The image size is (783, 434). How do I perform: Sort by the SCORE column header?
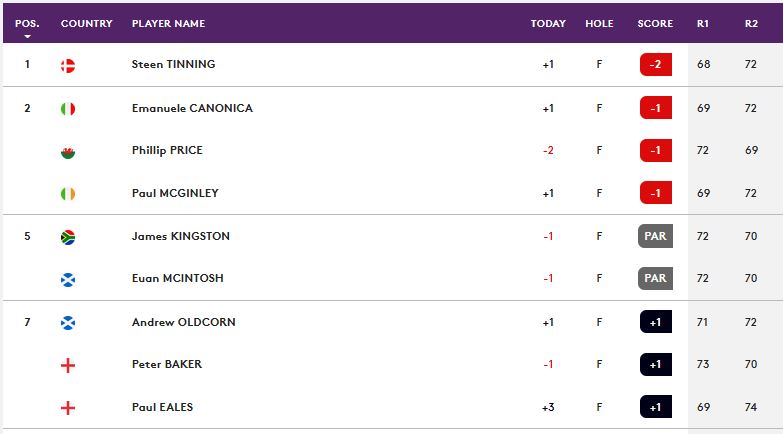(x=655, y=23)
